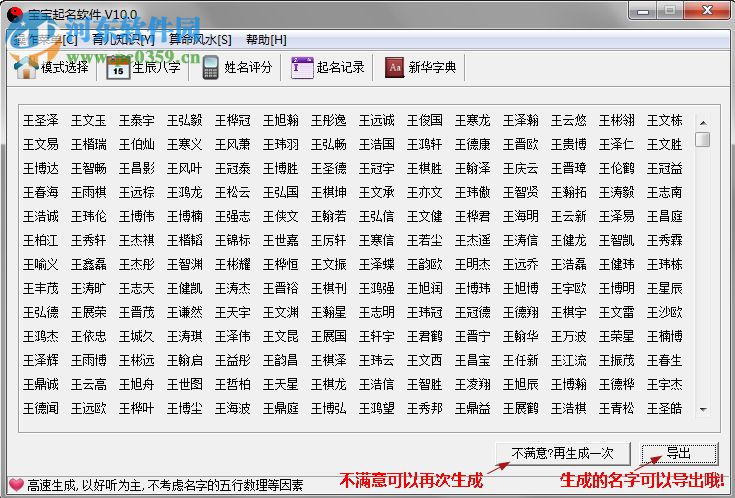Select the name 王志天
735x498 pixels.
[136, 288]
